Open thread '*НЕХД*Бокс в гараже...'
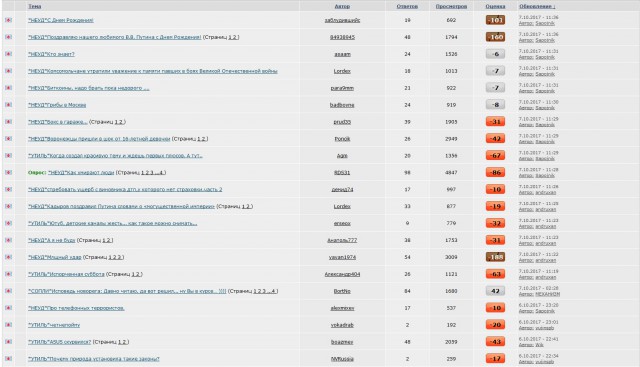The width and height of the screenshot is (640, 367). (58, 122)
